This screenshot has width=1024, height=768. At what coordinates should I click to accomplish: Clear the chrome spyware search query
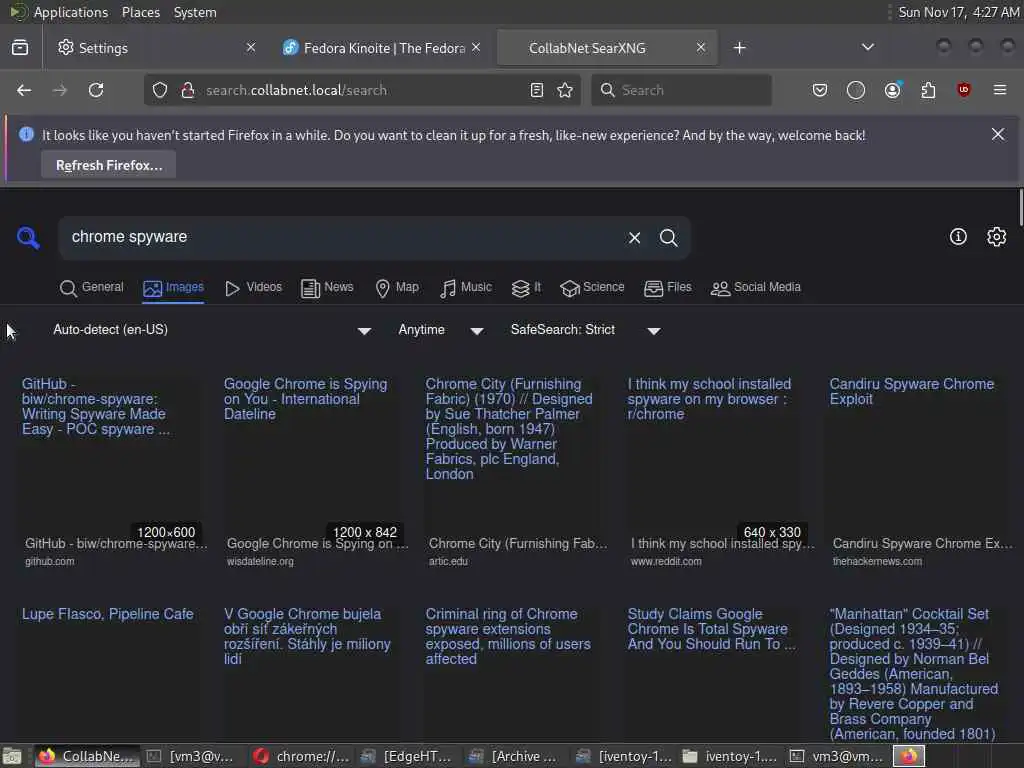coord(634,238)
